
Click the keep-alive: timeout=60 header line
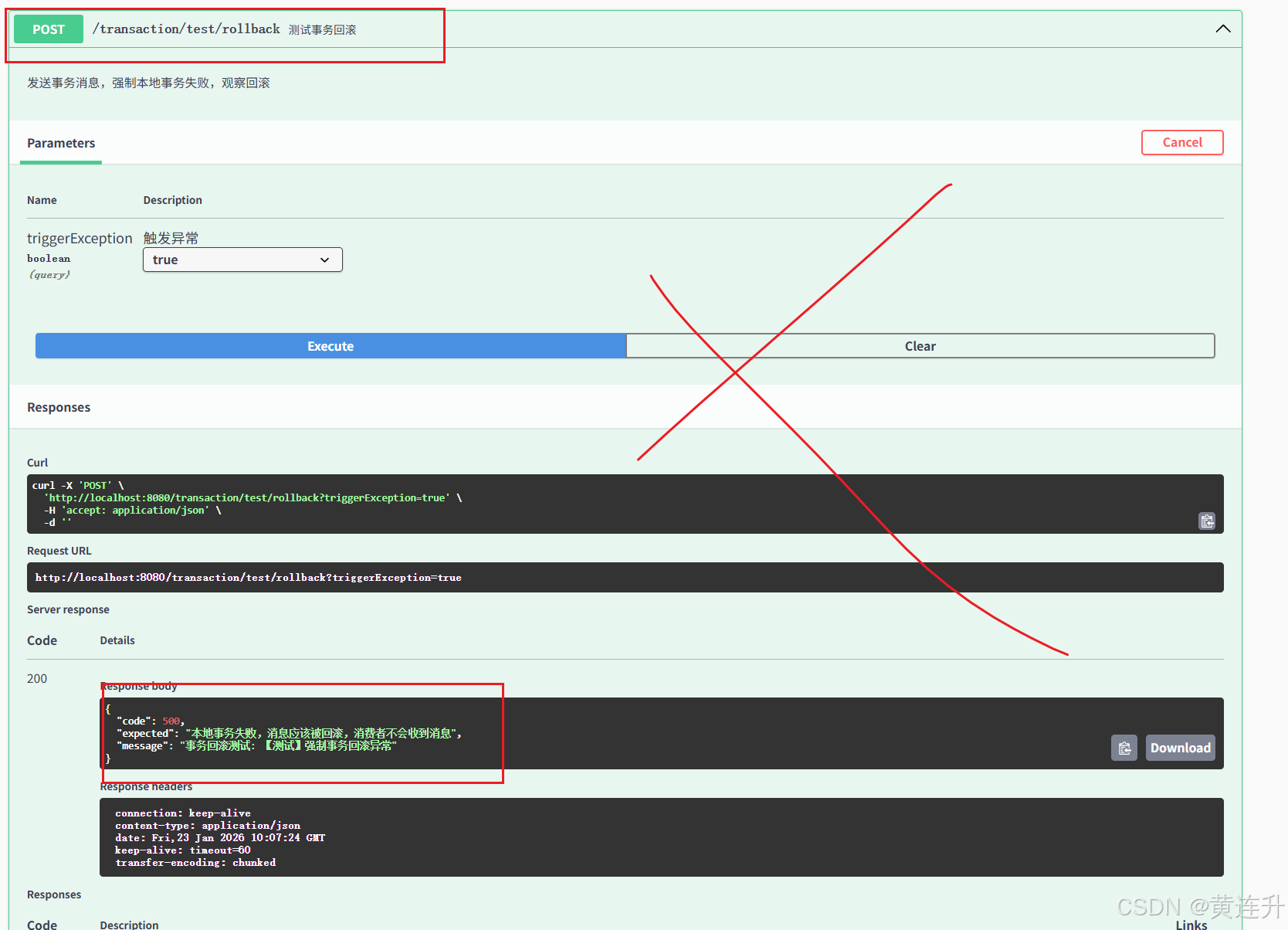click(183, 850)
